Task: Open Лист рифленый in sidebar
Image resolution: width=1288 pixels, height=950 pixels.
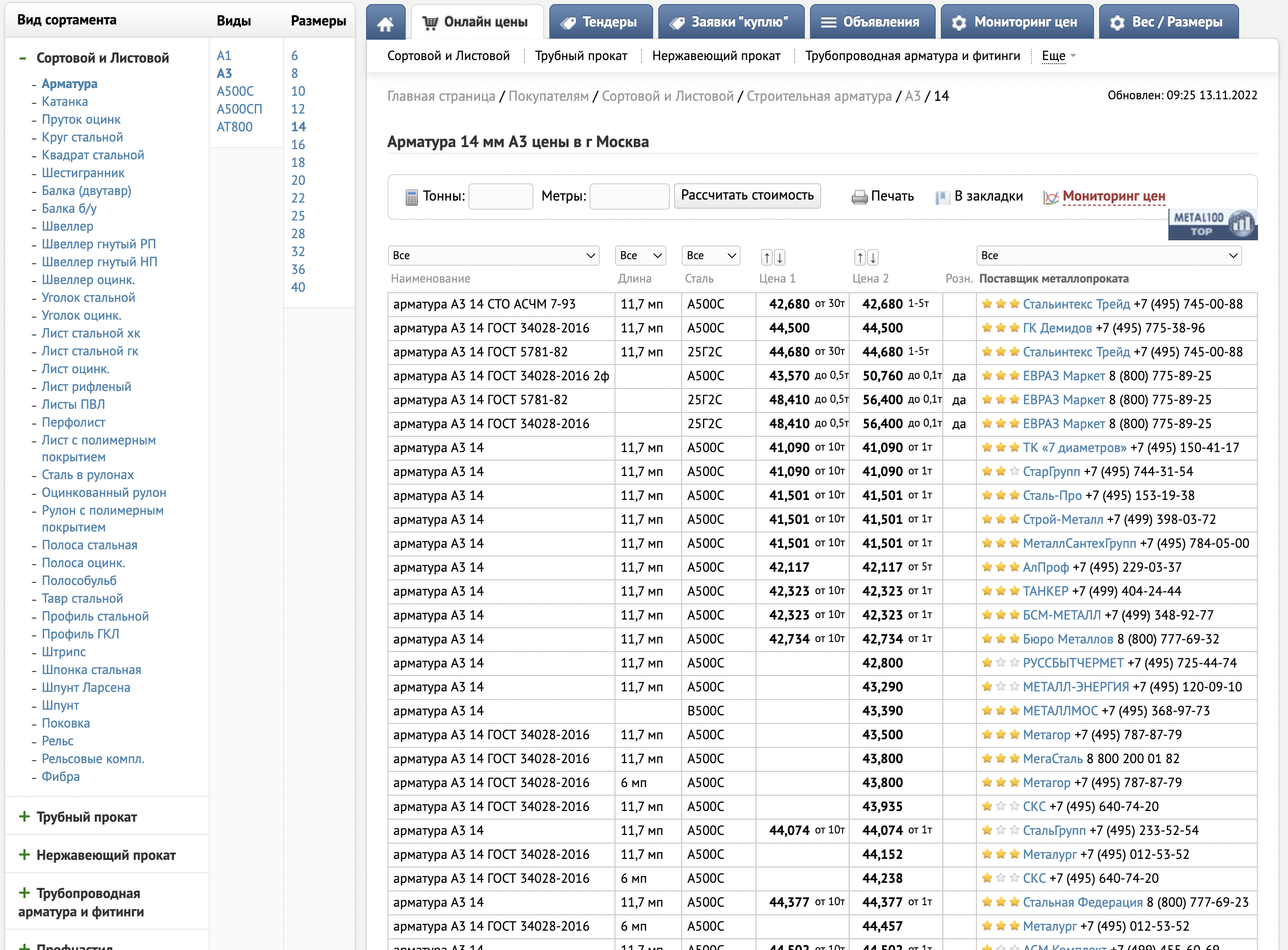Action: 86,386
